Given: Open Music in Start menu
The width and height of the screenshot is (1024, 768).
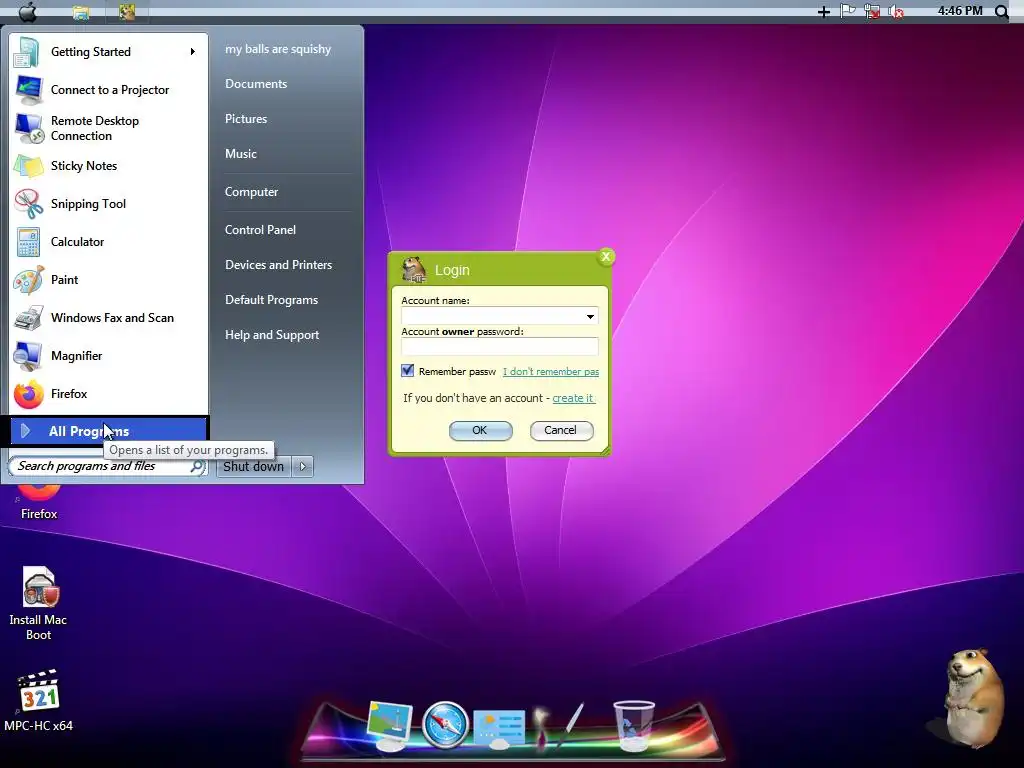Looking at the screenshot, I should coord(241,154).
